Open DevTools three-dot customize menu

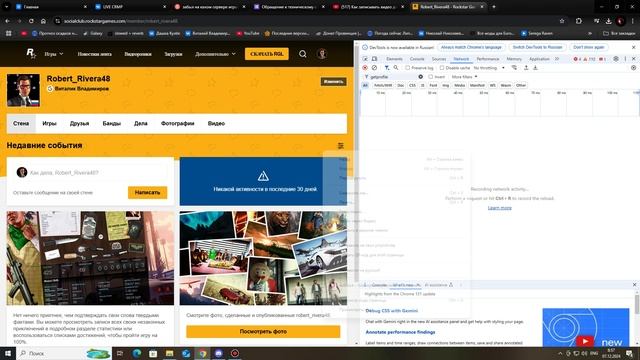pyautogui.click(x=625, y=59)
